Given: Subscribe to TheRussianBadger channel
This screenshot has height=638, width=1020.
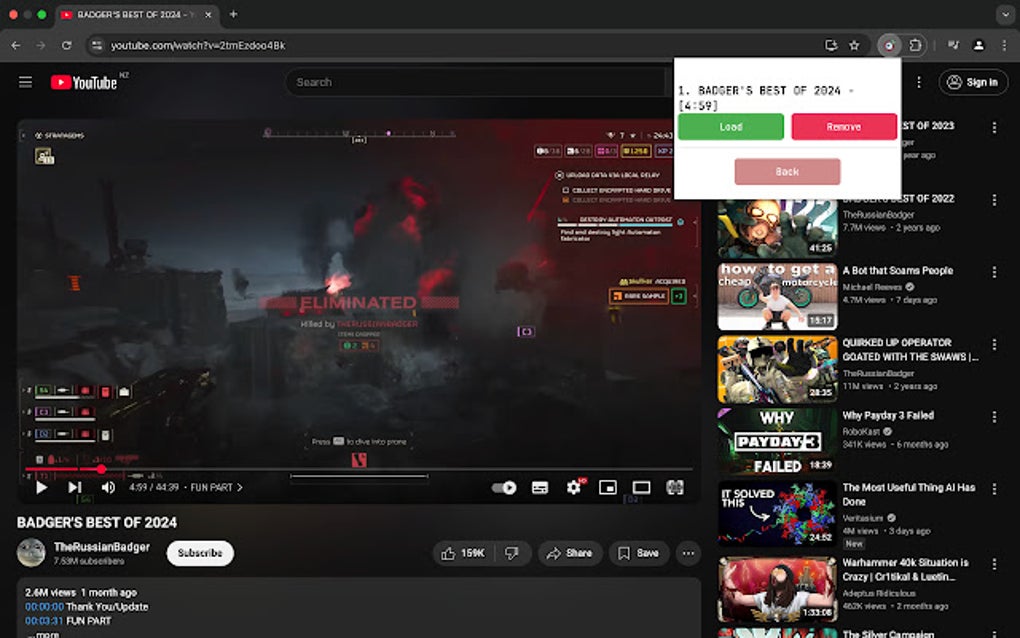Looking at the screenshot, I should (x=199, y=553).
